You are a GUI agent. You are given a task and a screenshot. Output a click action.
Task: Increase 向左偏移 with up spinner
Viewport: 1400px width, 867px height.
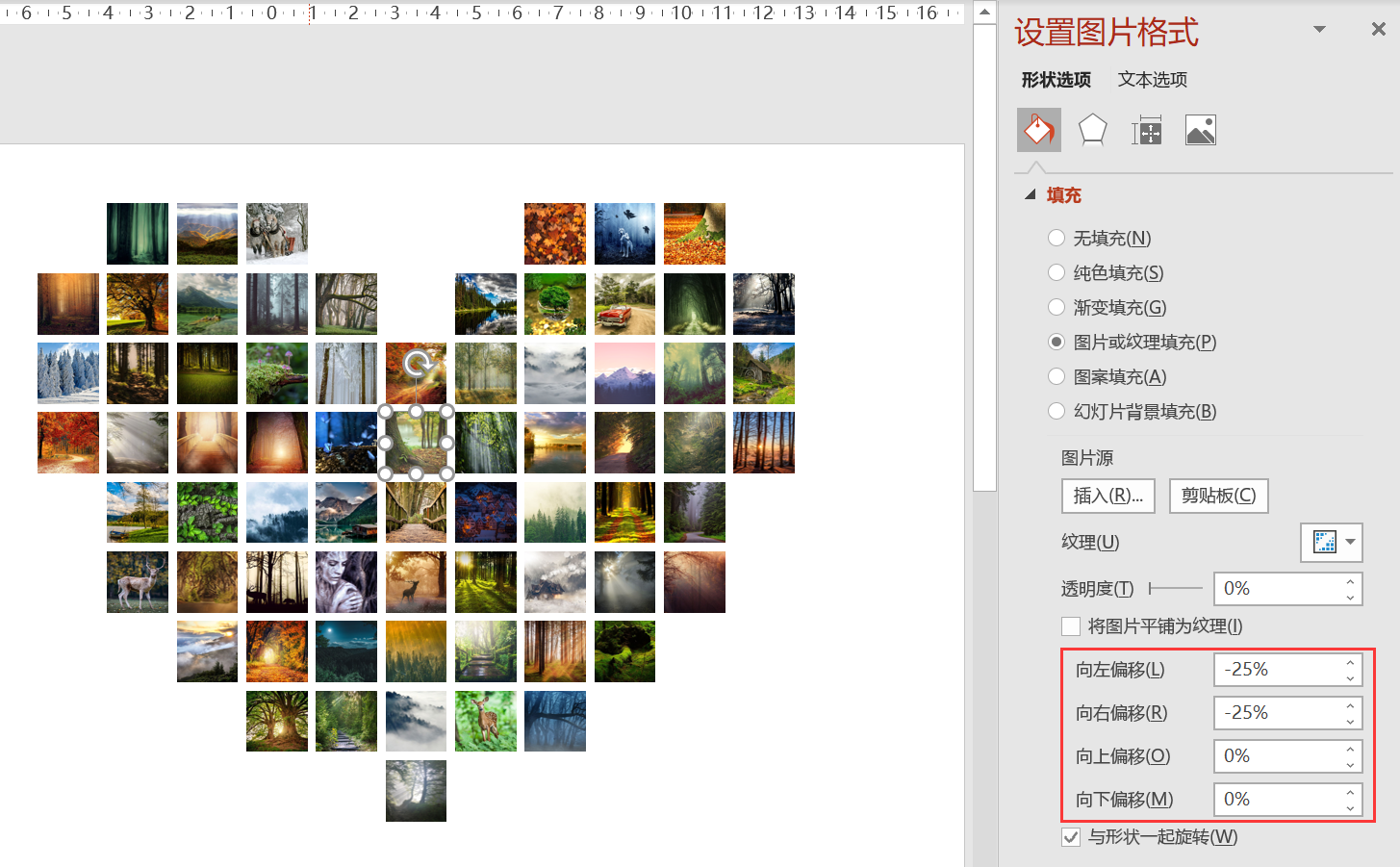click(x=1350, y=662)
